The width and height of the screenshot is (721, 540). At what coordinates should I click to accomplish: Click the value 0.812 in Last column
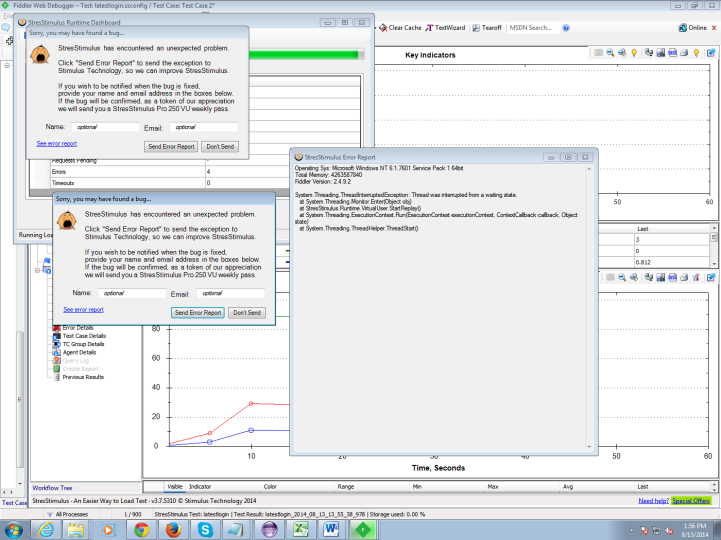643,263
